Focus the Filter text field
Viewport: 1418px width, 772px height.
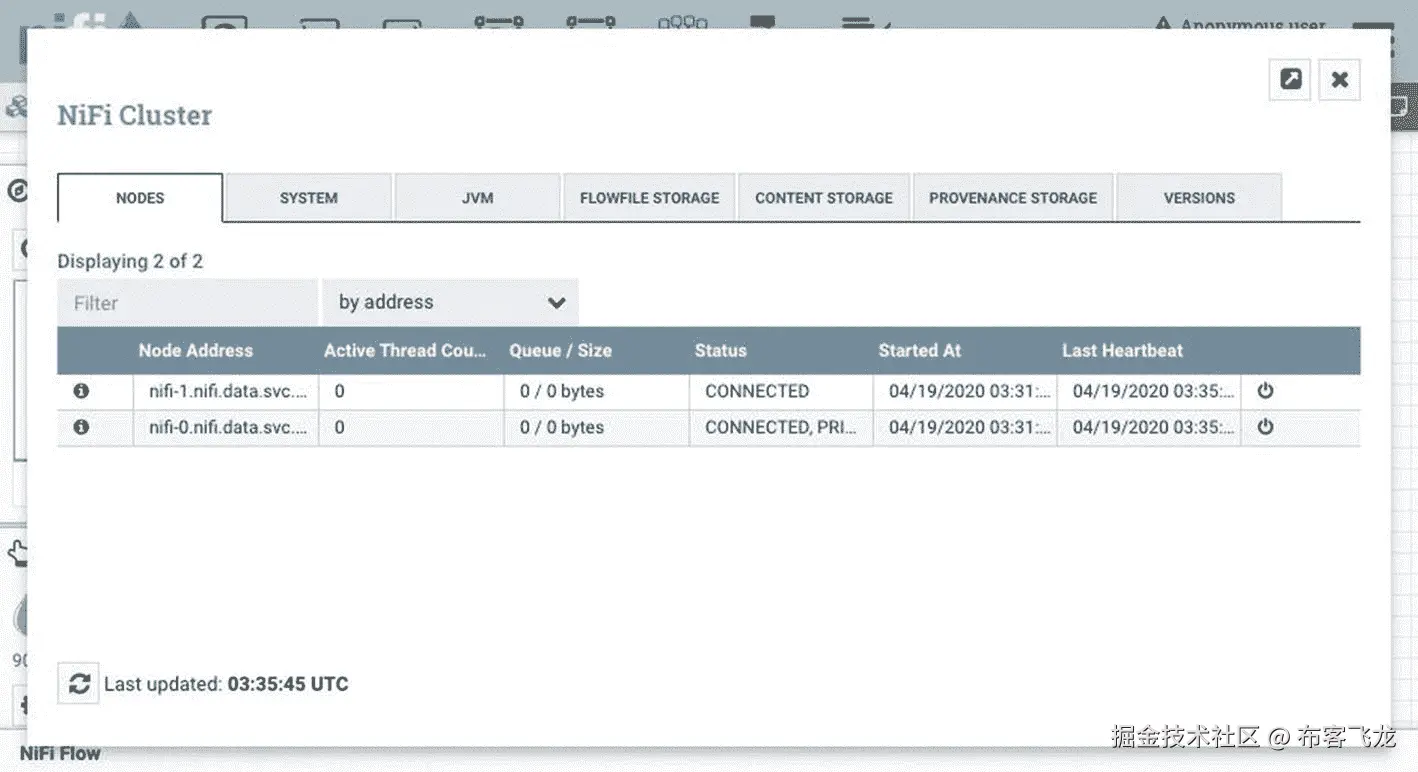point(188,303)
